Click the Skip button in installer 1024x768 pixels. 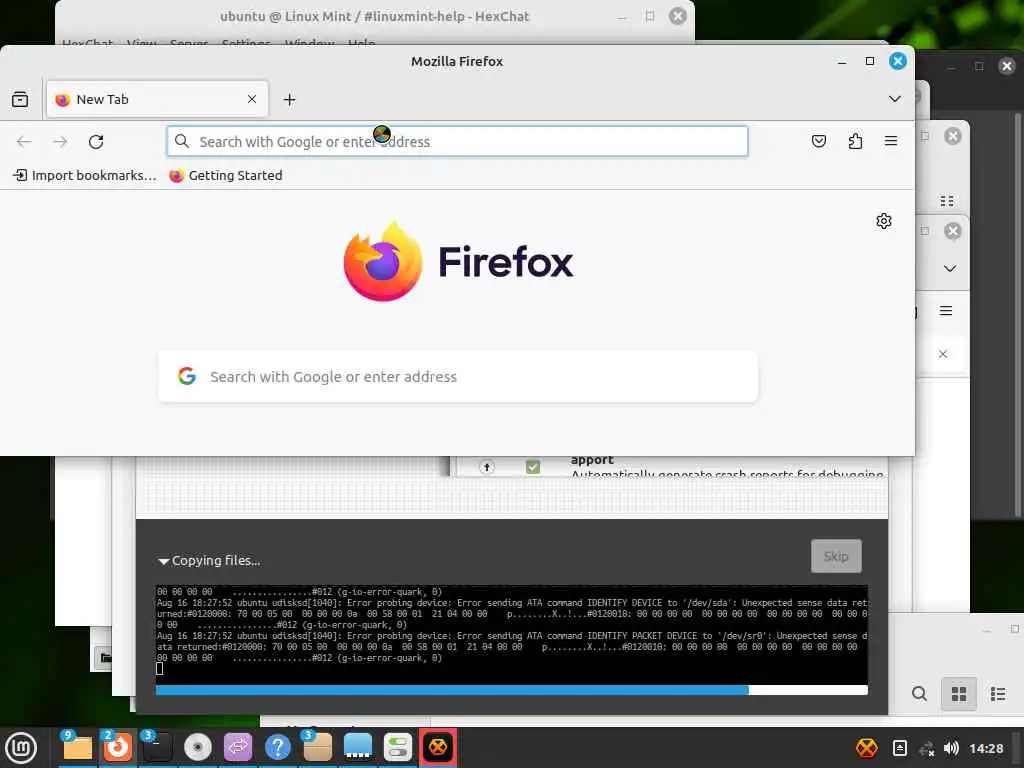[836, 556]
